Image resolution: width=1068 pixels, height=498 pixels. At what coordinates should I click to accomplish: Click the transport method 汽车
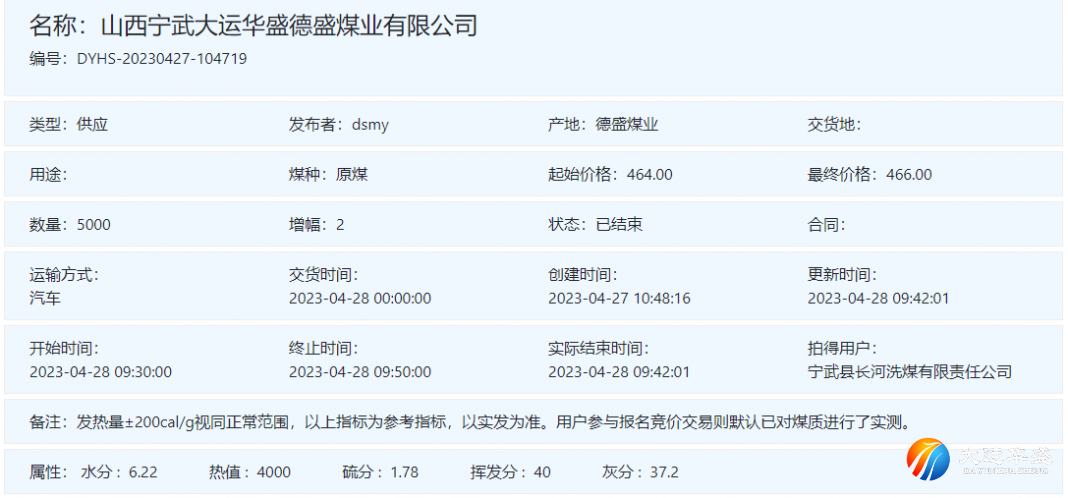click(45, 298)
